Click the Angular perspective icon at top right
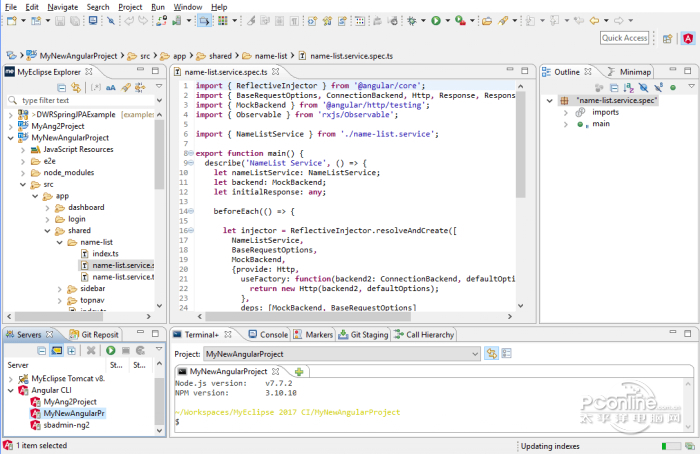This screenshot has width=700, height=454. 689,38
